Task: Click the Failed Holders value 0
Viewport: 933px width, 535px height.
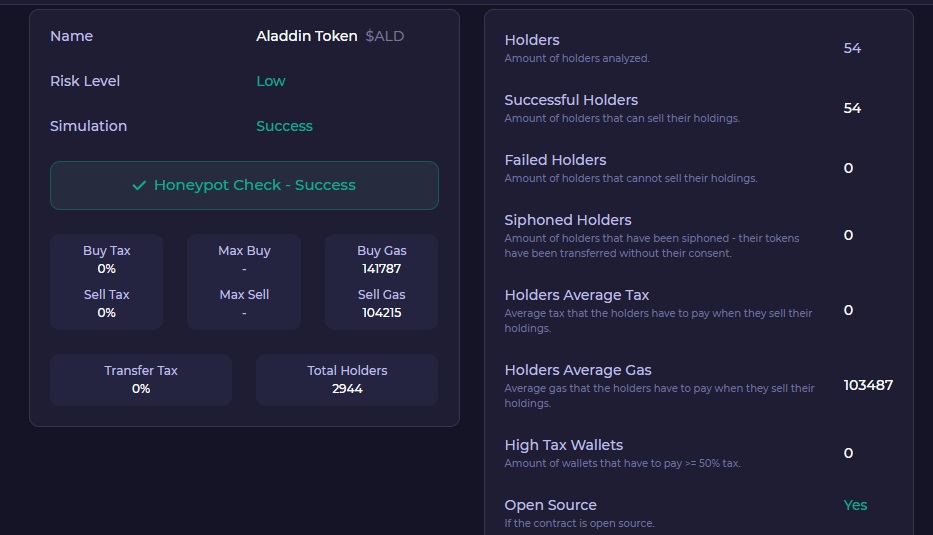Action: pos(849,168)
